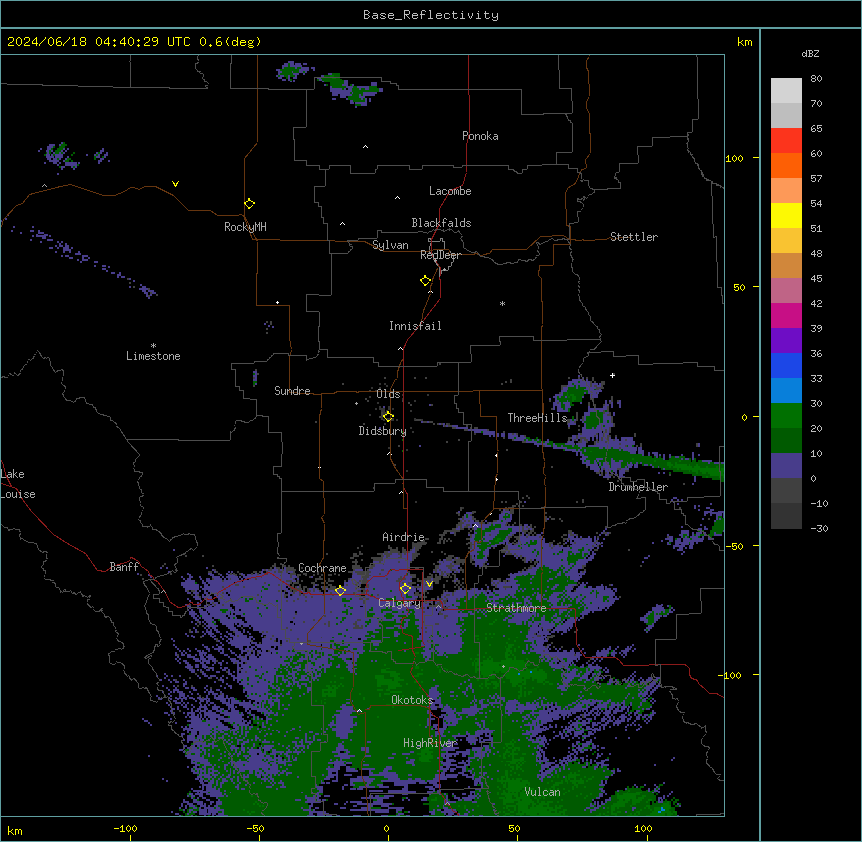This screenshot has height=842, width=862.
Task: Click the Didsbury city label
Action: pyautogui.click(x=382, y=431)
